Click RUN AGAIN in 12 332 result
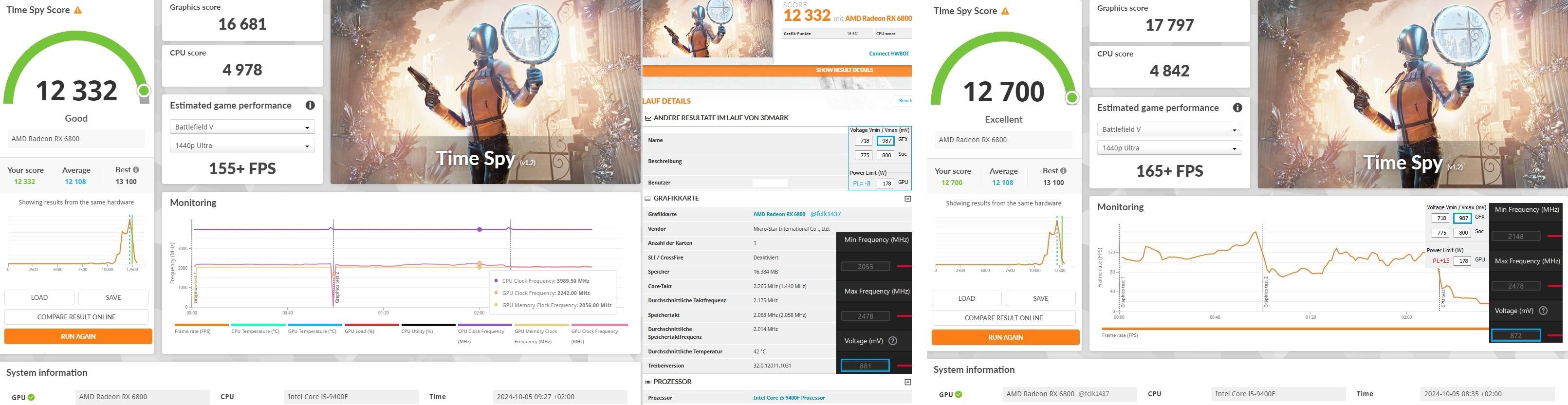The image size is (1568, 405). [x=78, y=336]
